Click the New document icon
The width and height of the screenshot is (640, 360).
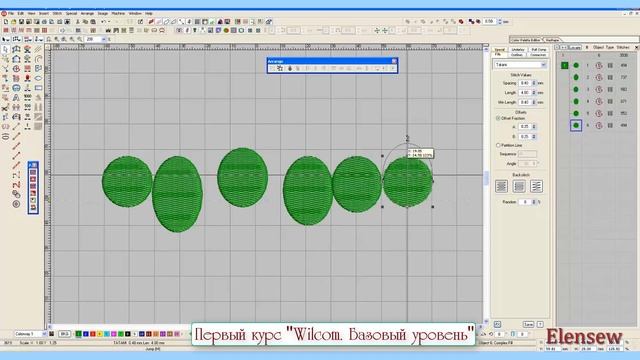point(6,22)
